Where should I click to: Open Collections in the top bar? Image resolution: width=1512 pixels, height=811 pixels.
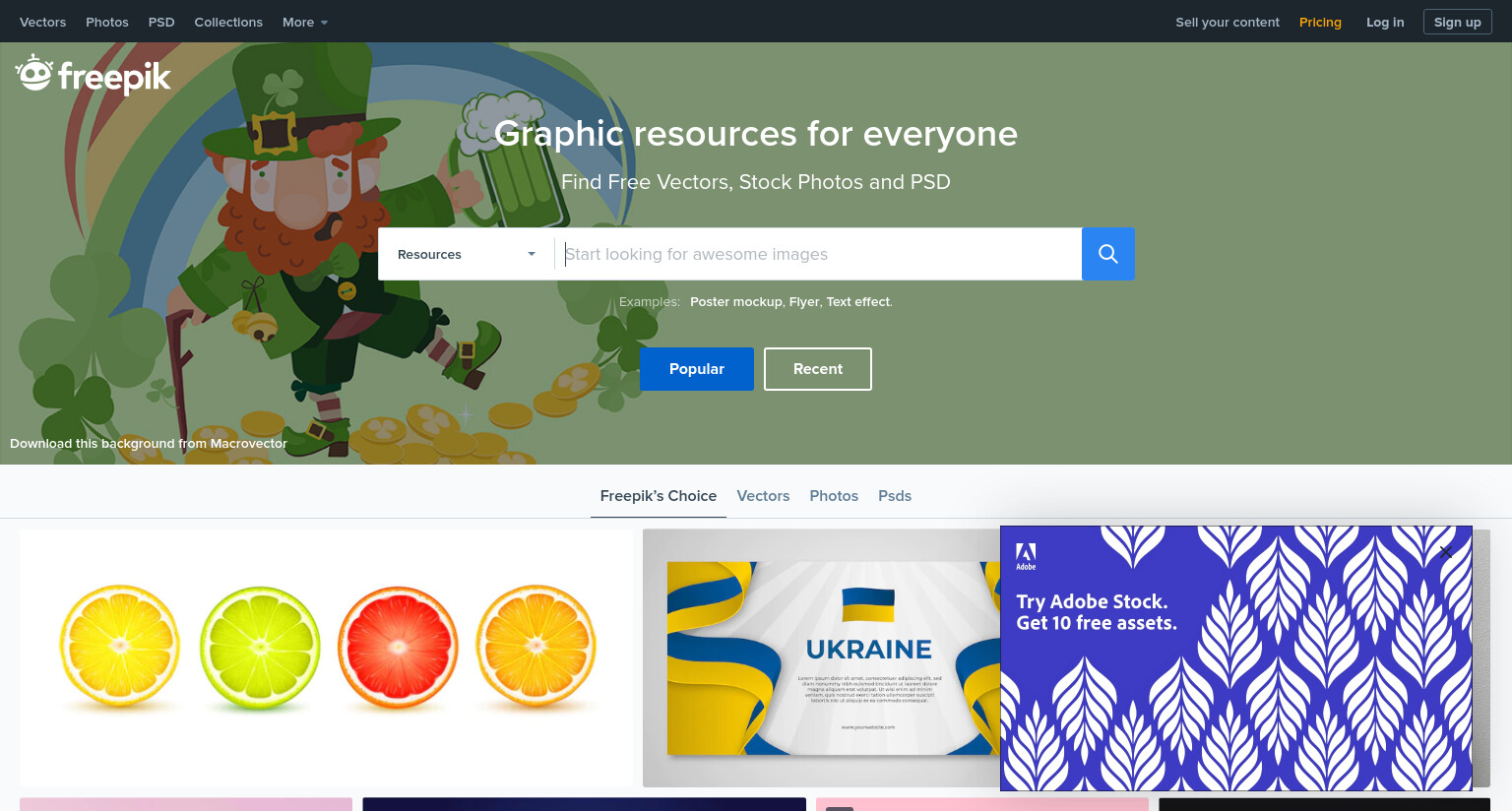pyautogui.click(x=228, y=22)
